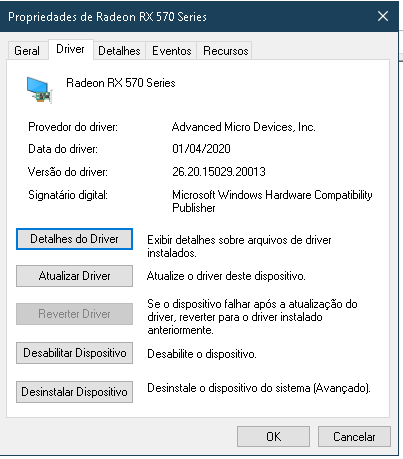Screen dimensions: 403x459
Task: Open the Detalhes tab
Action: 119,51
